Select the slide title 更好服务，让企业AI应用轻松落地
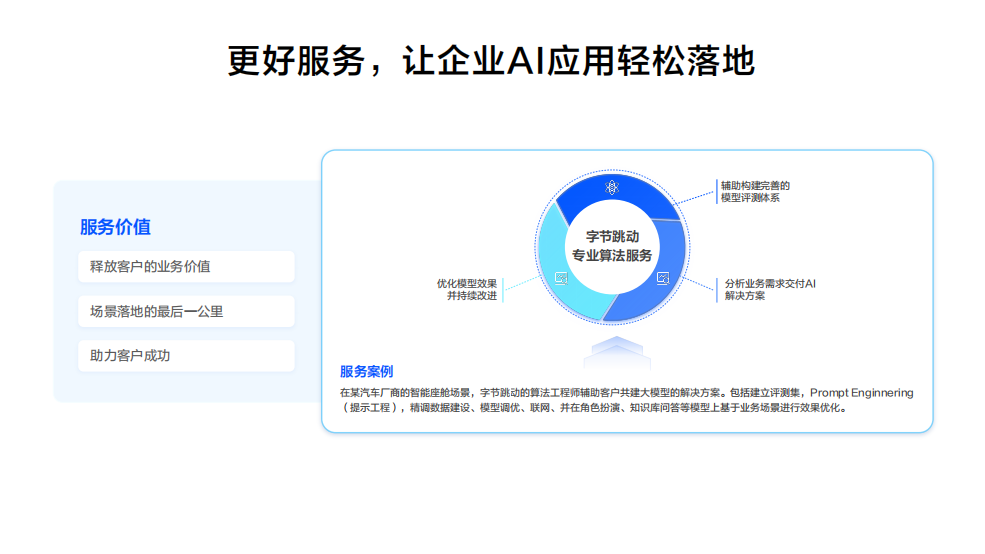 click(491, 62)
